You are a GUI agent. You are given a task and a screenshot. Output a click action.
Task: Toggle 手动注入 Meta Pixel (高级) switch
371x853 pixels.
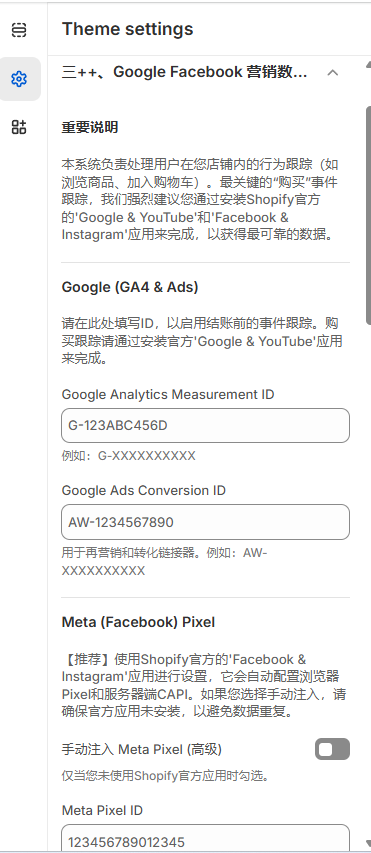332,750
